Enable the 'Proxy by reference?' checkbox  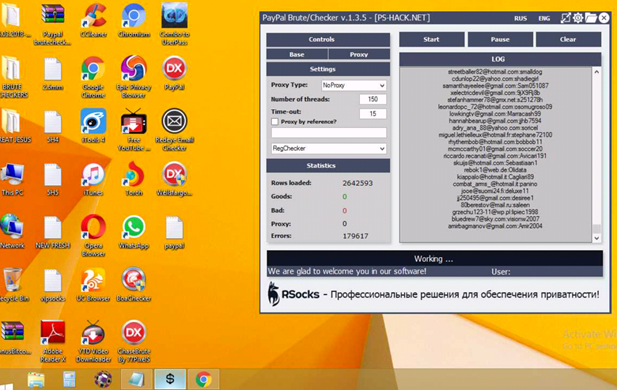click(x=275, y=122)
